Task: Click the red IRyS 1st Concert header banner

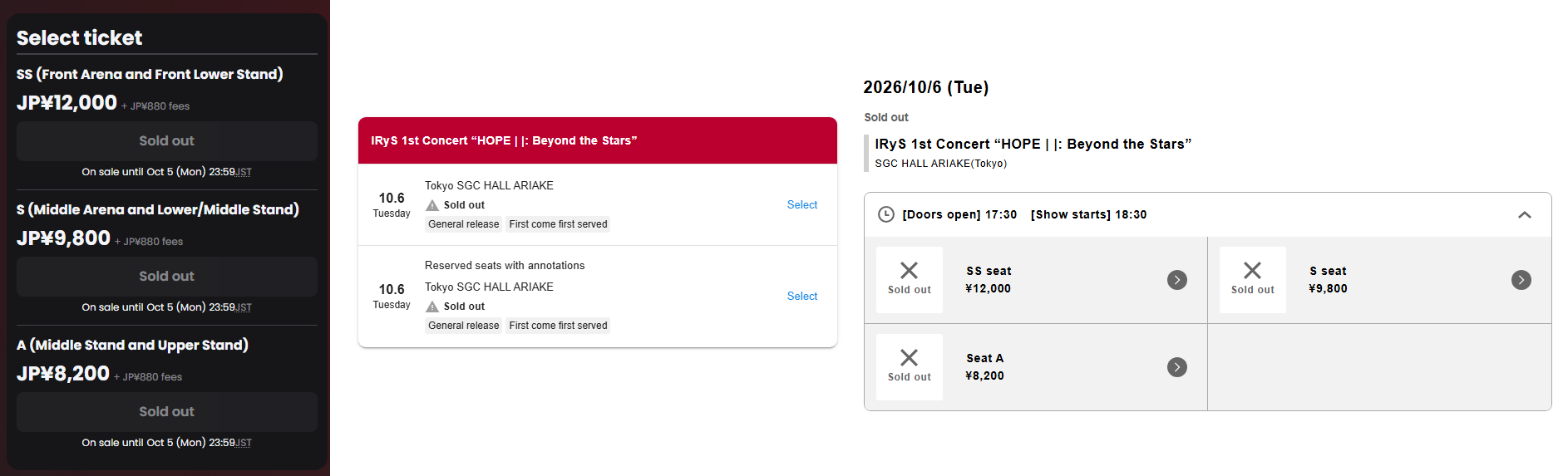Action: click(x=597, y=140)
